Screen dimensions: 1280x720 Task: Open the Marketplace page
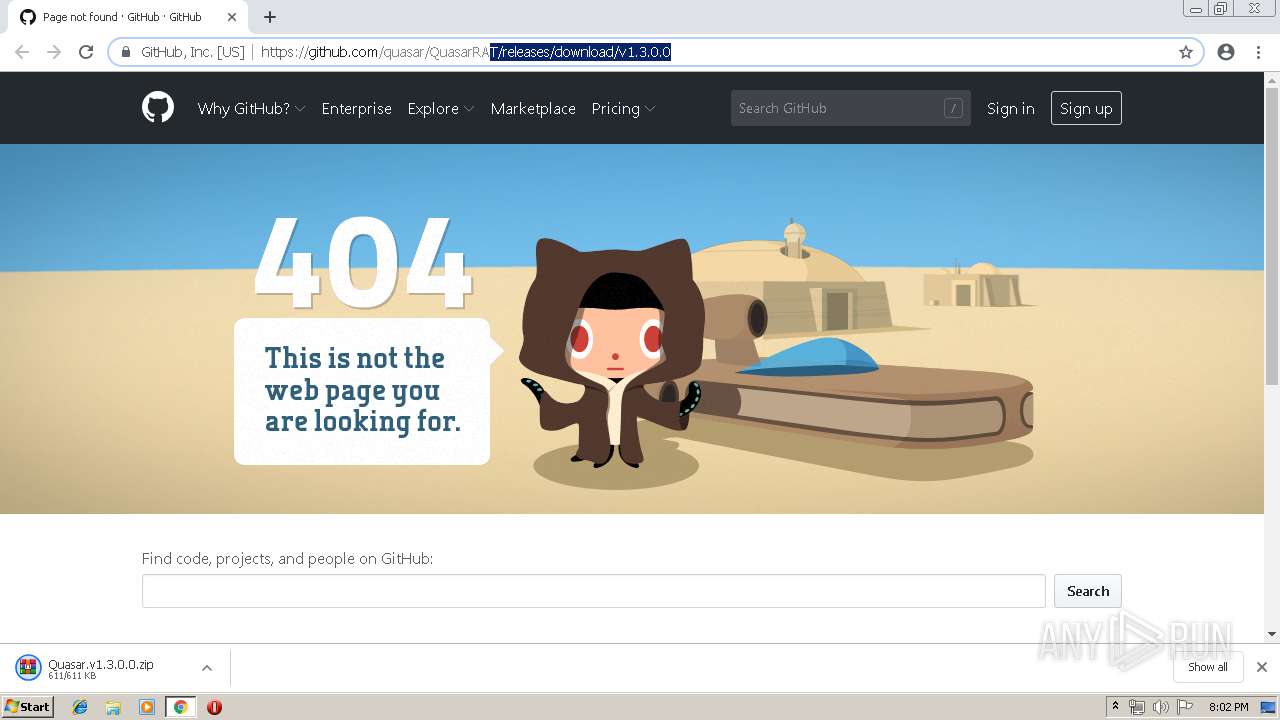(533, 108)
